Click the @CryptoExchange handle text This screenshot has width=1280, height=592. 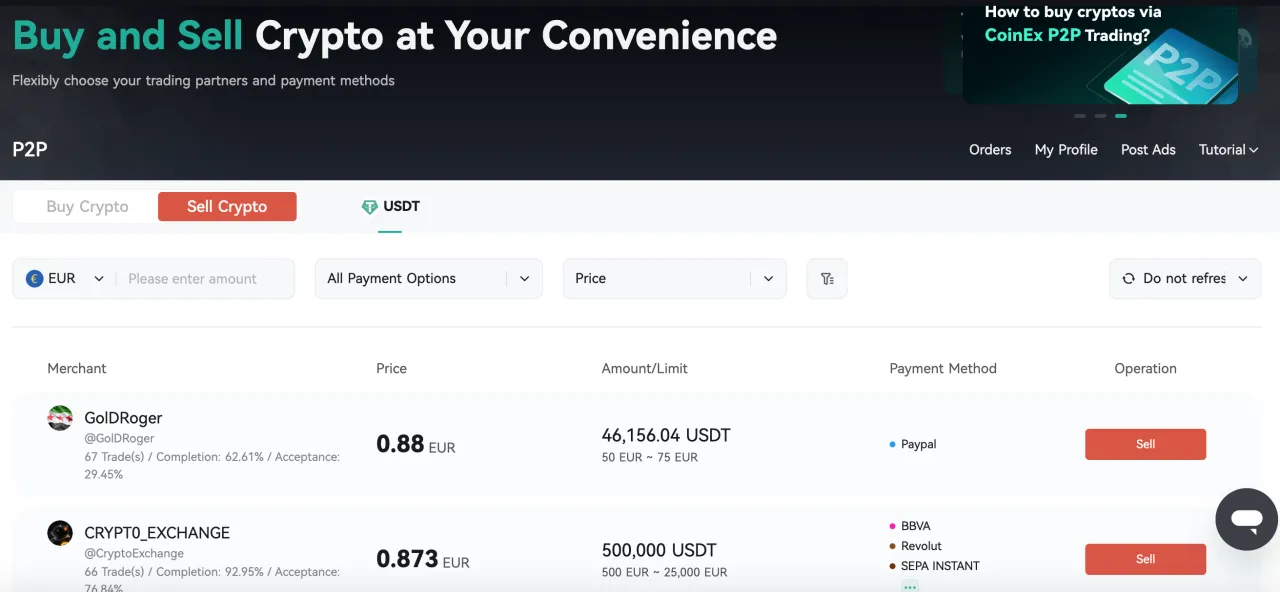[x=134, y=554]
